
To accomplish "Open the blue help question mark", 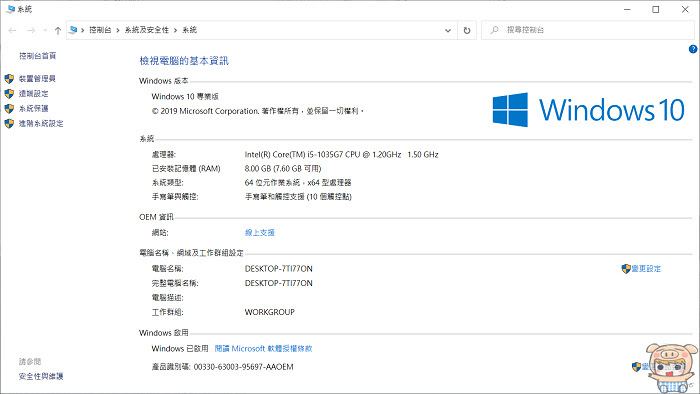I will (x=693, y=49).
